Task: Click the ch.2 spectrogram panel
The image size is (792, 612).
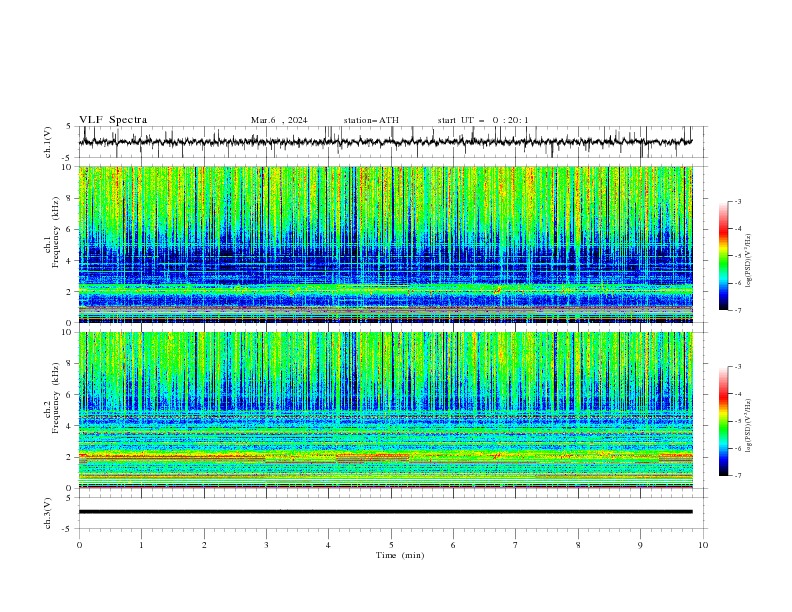Action: (386, 410)
